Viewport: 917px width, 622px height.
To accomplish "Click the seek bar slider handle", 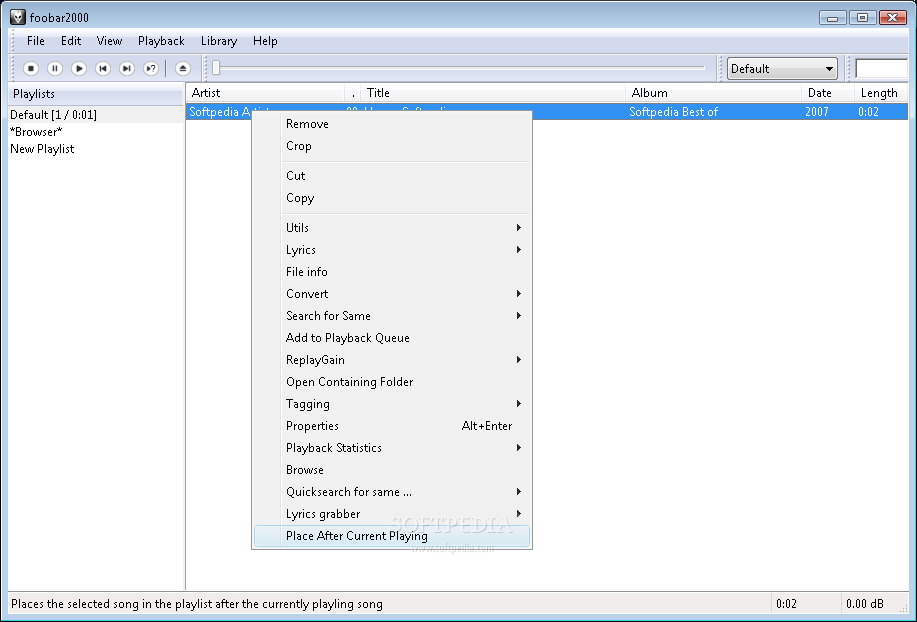I will (x=216, y=68).
